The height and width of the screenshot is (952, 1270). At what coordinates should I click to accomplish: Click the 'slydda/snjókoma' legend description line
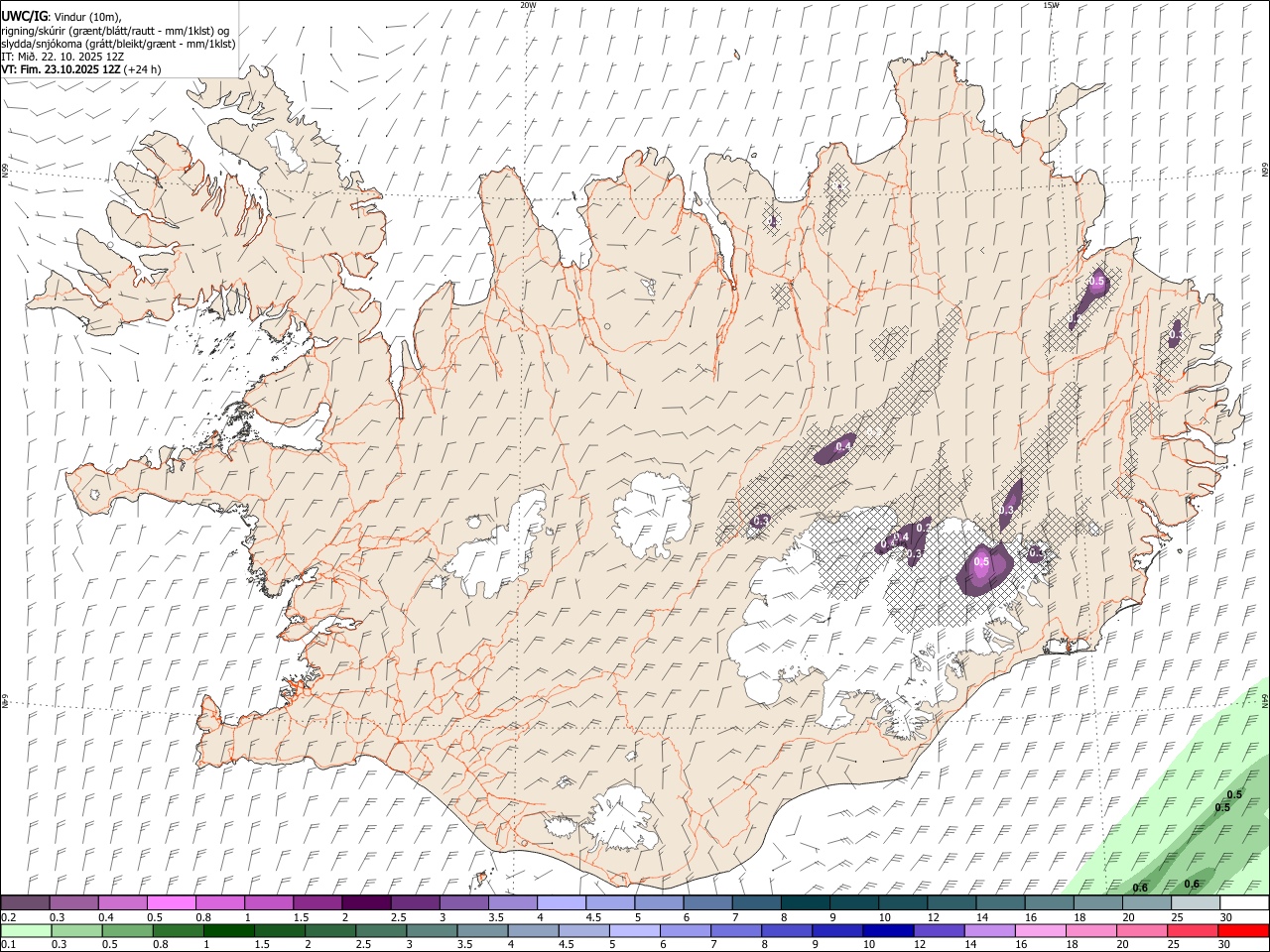(x=119, y=44)
